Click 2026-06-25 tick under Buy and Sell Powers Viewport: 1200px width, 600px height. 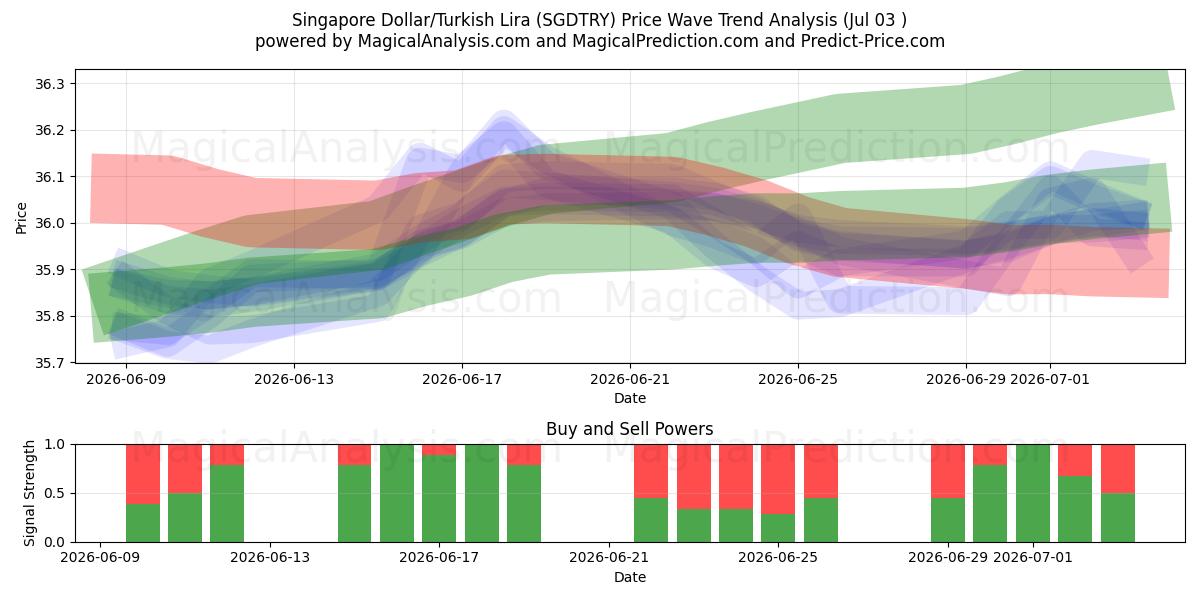click(x=778, y=559)
